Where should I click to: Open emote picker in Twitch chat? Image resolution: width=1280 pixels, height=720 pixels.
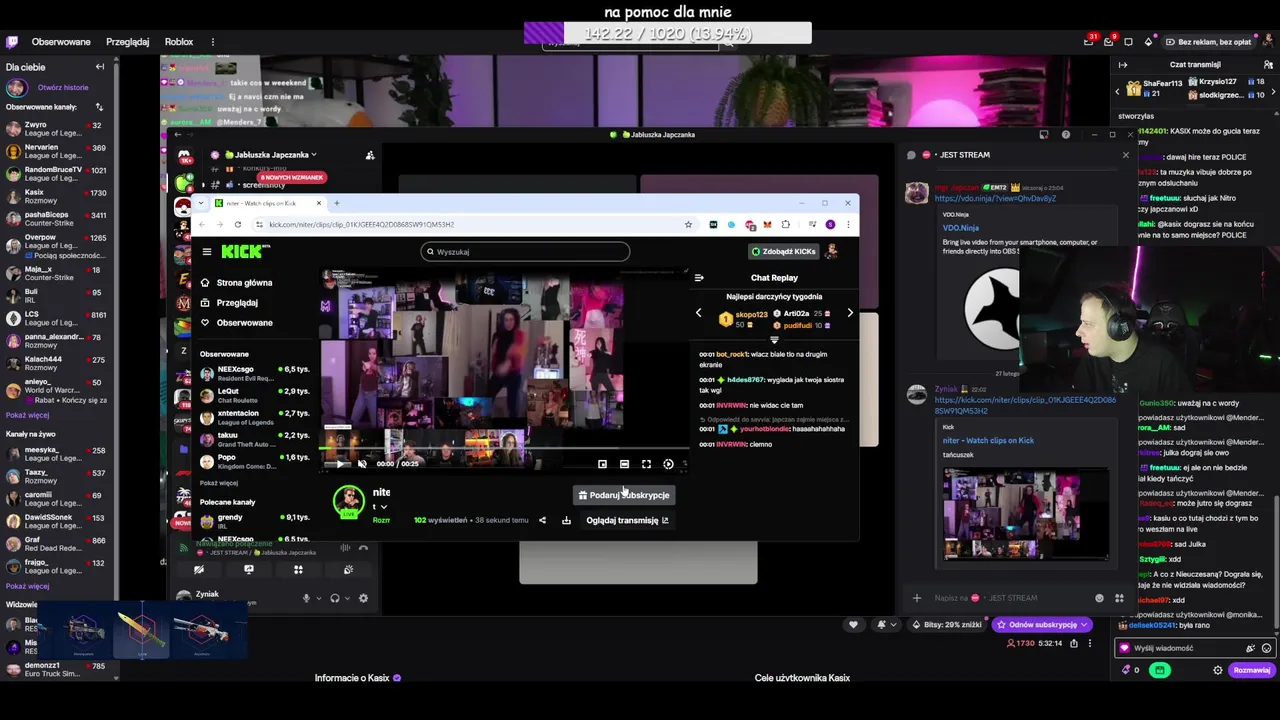(1267, 648)
